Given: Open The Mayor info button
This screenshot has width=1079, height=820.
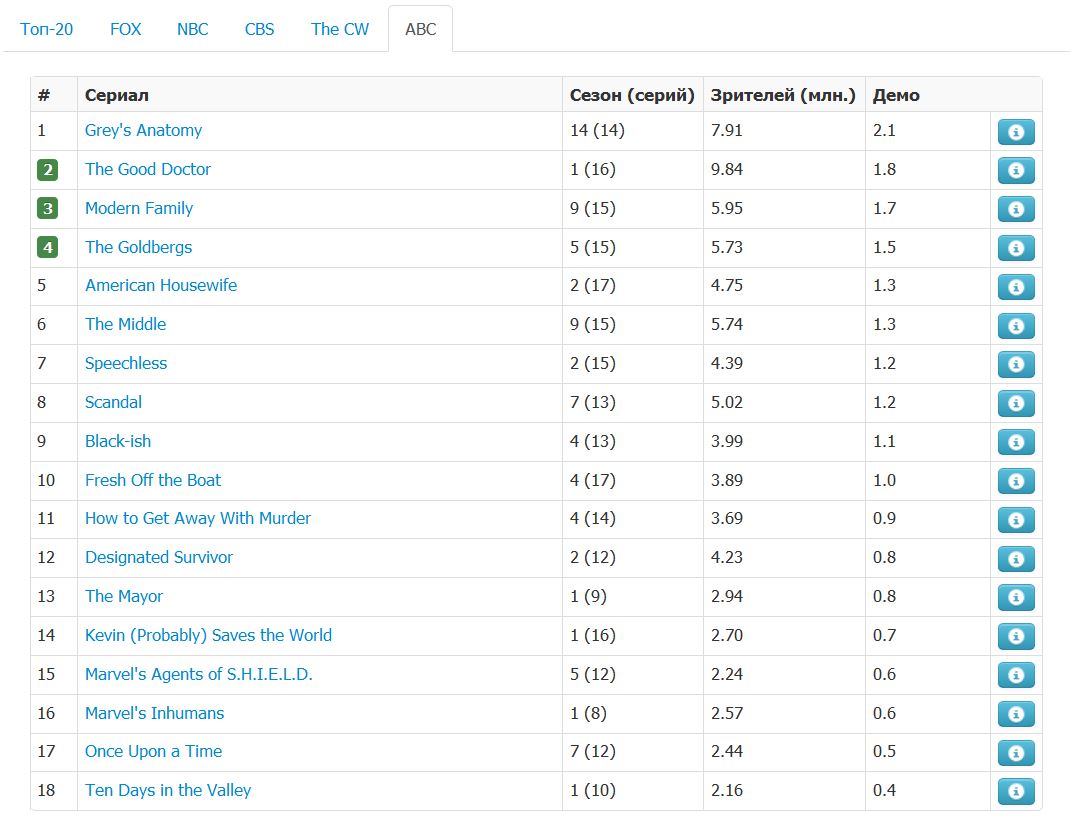Looking at the screenshot, I should [1016, 597].
